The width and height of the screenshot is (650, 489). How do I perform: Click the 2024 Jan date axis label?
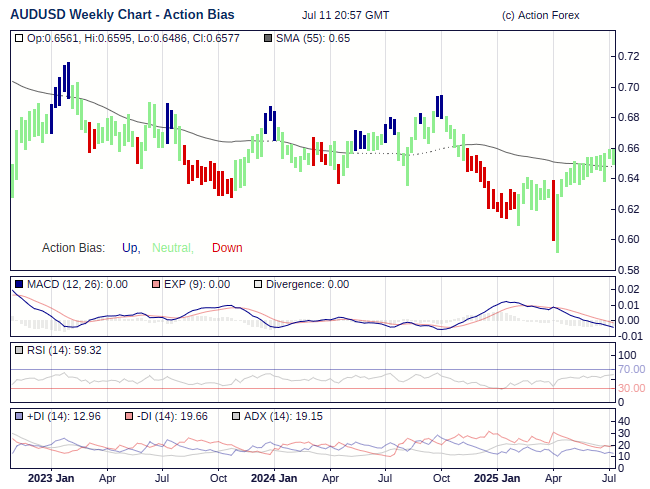tap(273, 478)
